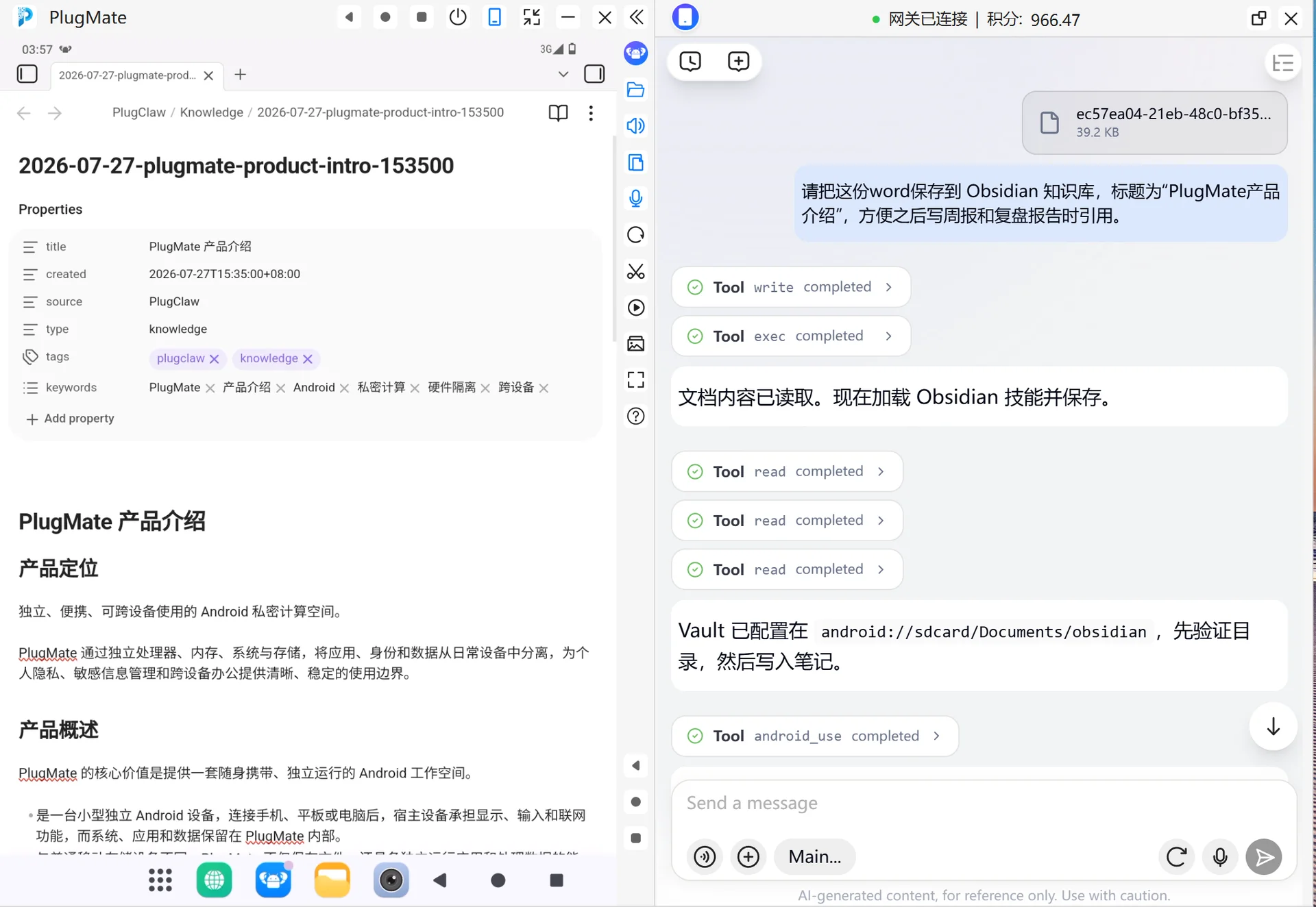The image size is (1316, 907).
Task: Expand the Tool write completed entry
Action: (x=791, y=287)
